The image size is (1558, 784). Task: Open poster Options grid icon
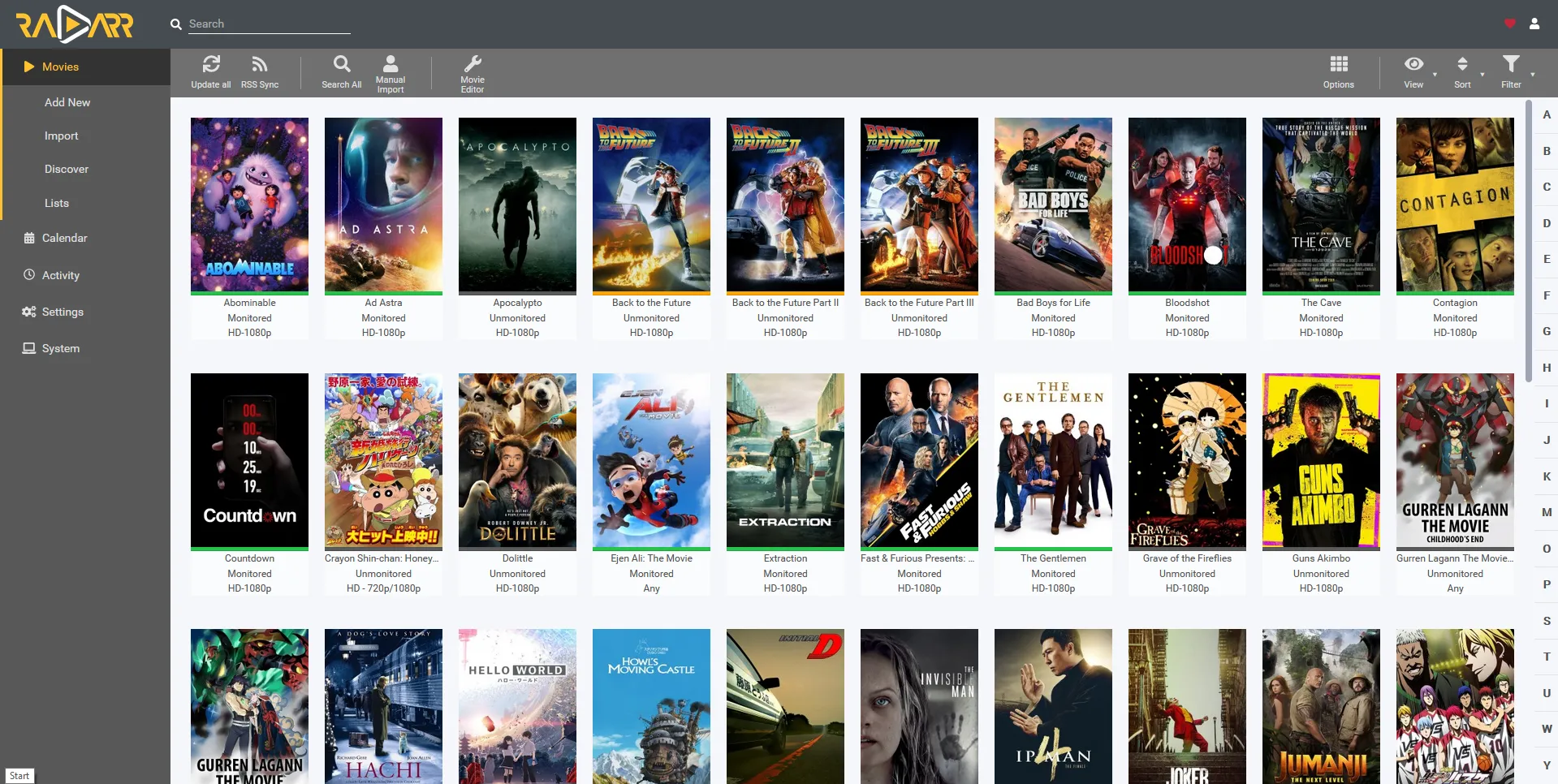[x=1339, y=65]
